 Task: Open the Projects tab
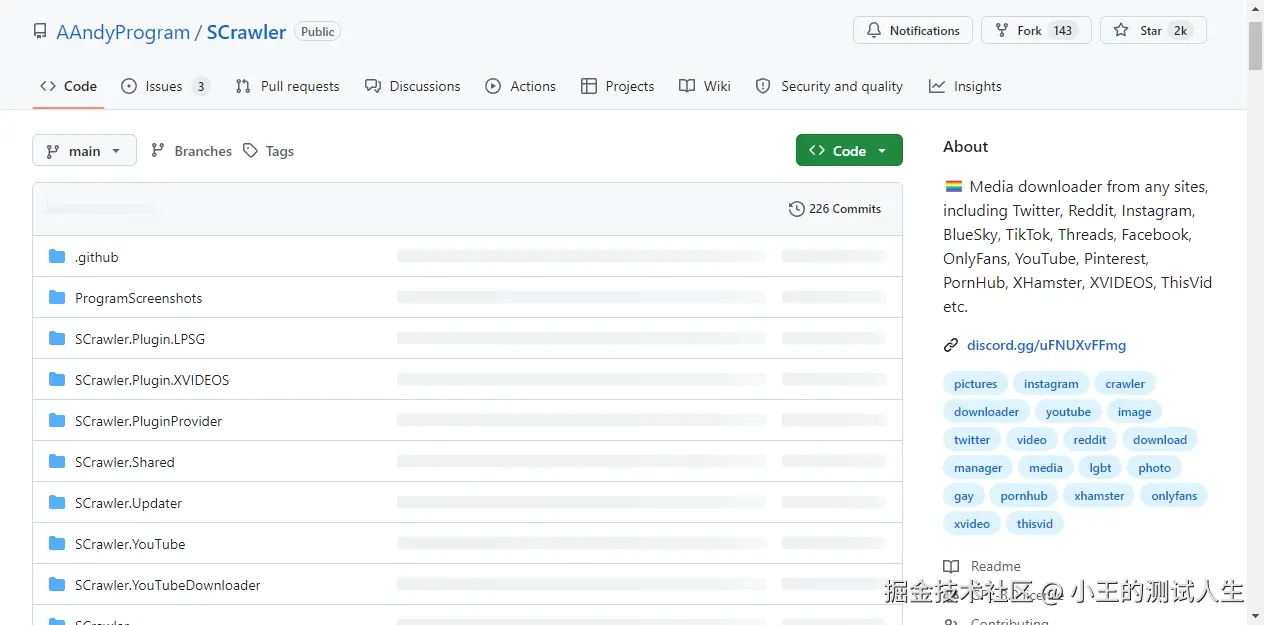pos(617,86)
